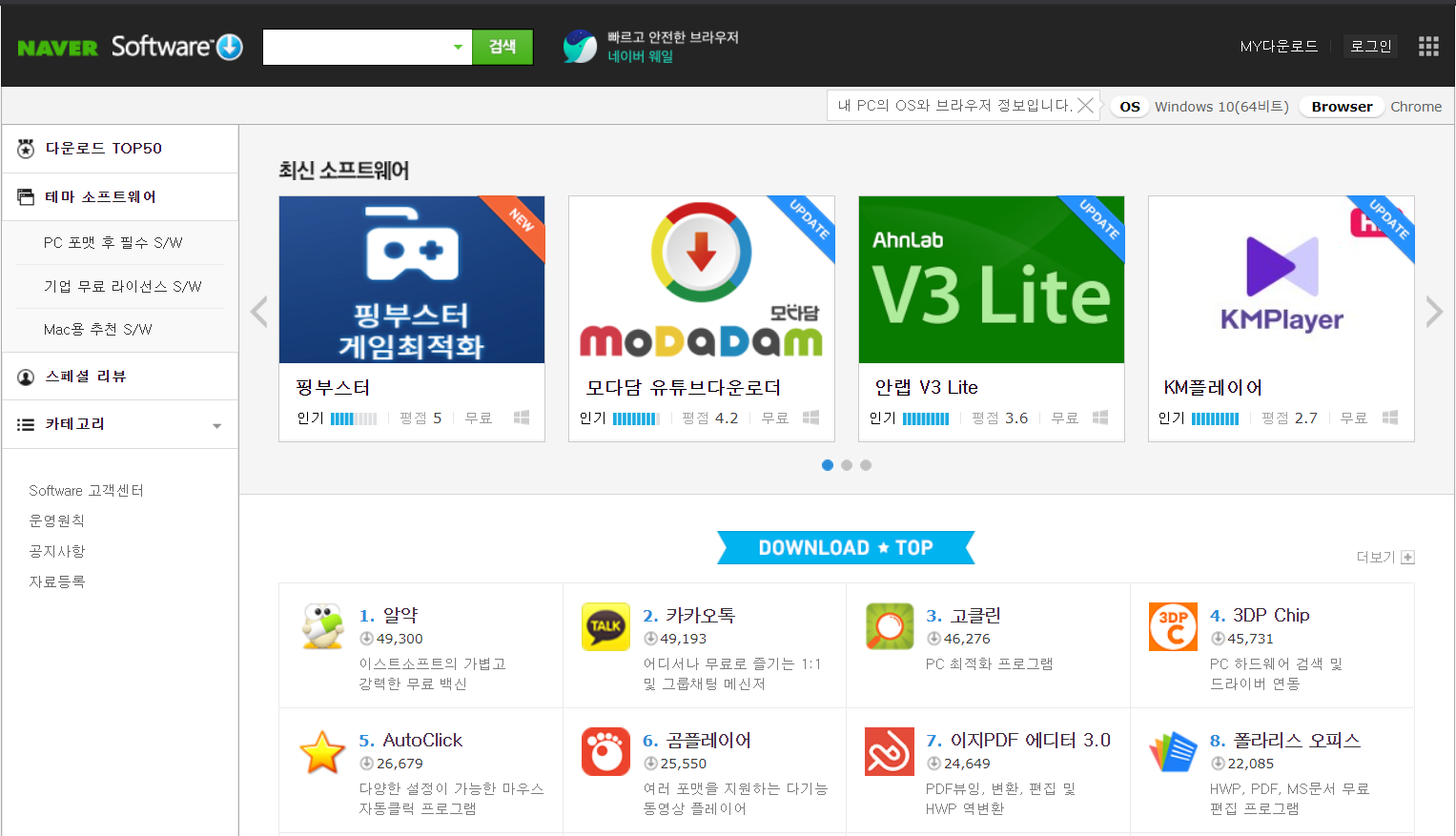Click the OS label badge
The height and width of the screenshot is (836, 1456).
(x=1130, y=107)
